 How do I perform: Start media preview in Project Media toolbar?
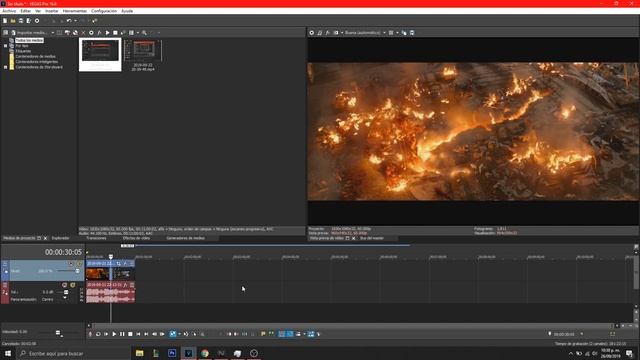[x=107, y=33]
